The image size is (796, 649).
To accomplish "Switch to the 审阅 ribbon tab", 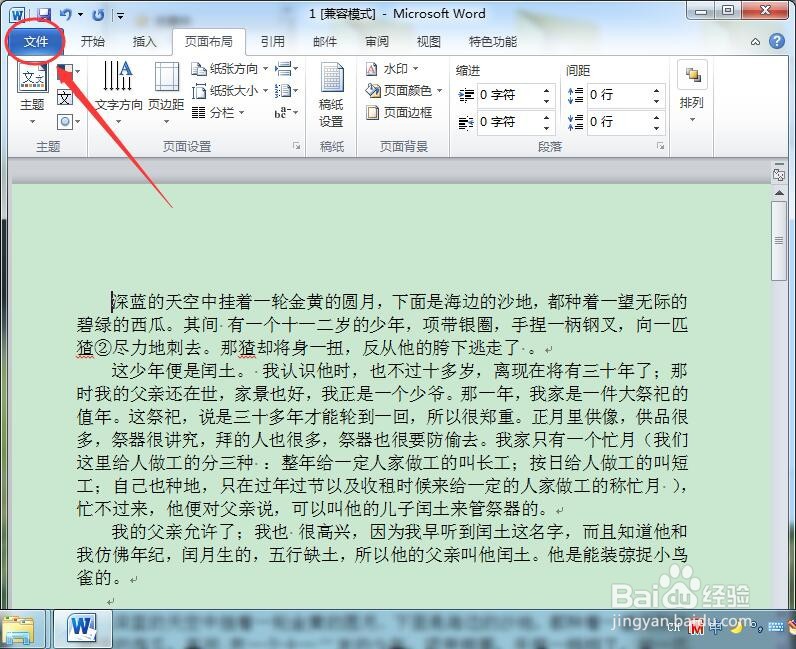I will [377, 41].
